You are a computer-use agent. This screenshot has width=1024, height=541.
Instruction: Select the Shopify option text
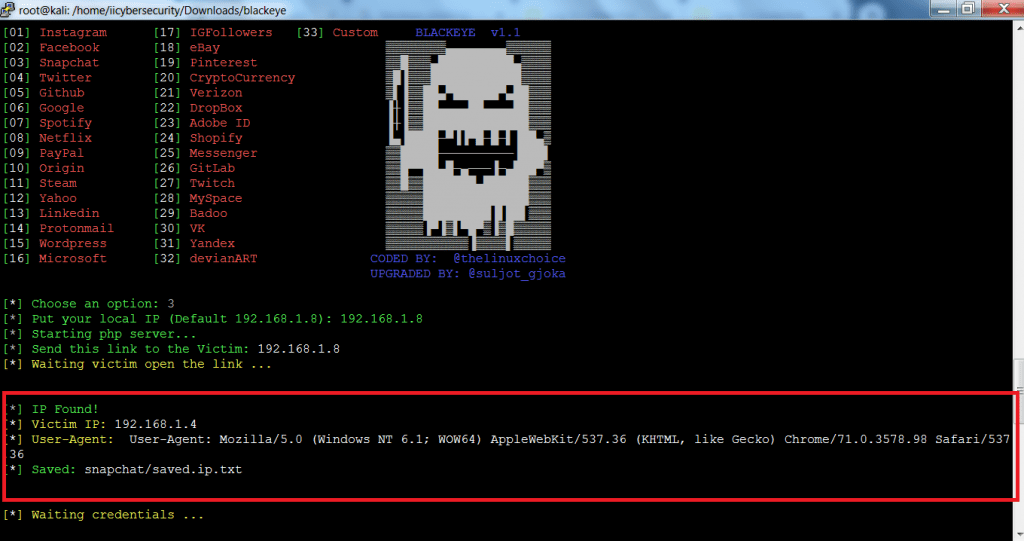pos(216,137)
